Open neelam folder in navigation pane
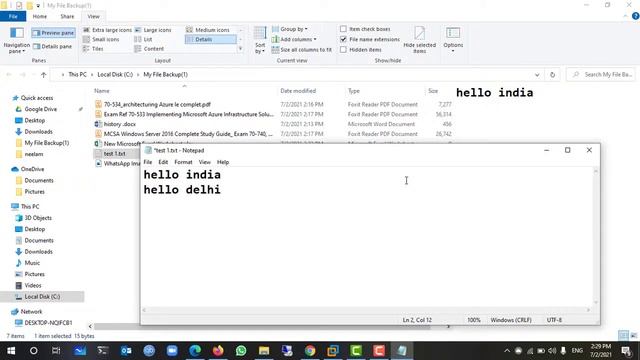This screenshot has height=360, width=640. click(x=33, y=154)
